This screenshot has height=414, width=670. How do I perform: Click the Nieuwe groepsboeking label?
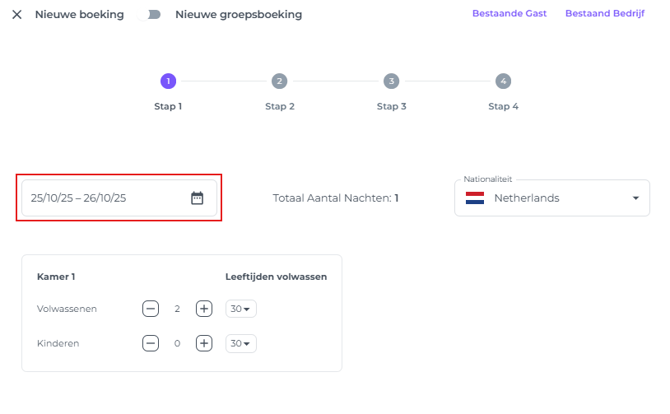click(238, 15)
